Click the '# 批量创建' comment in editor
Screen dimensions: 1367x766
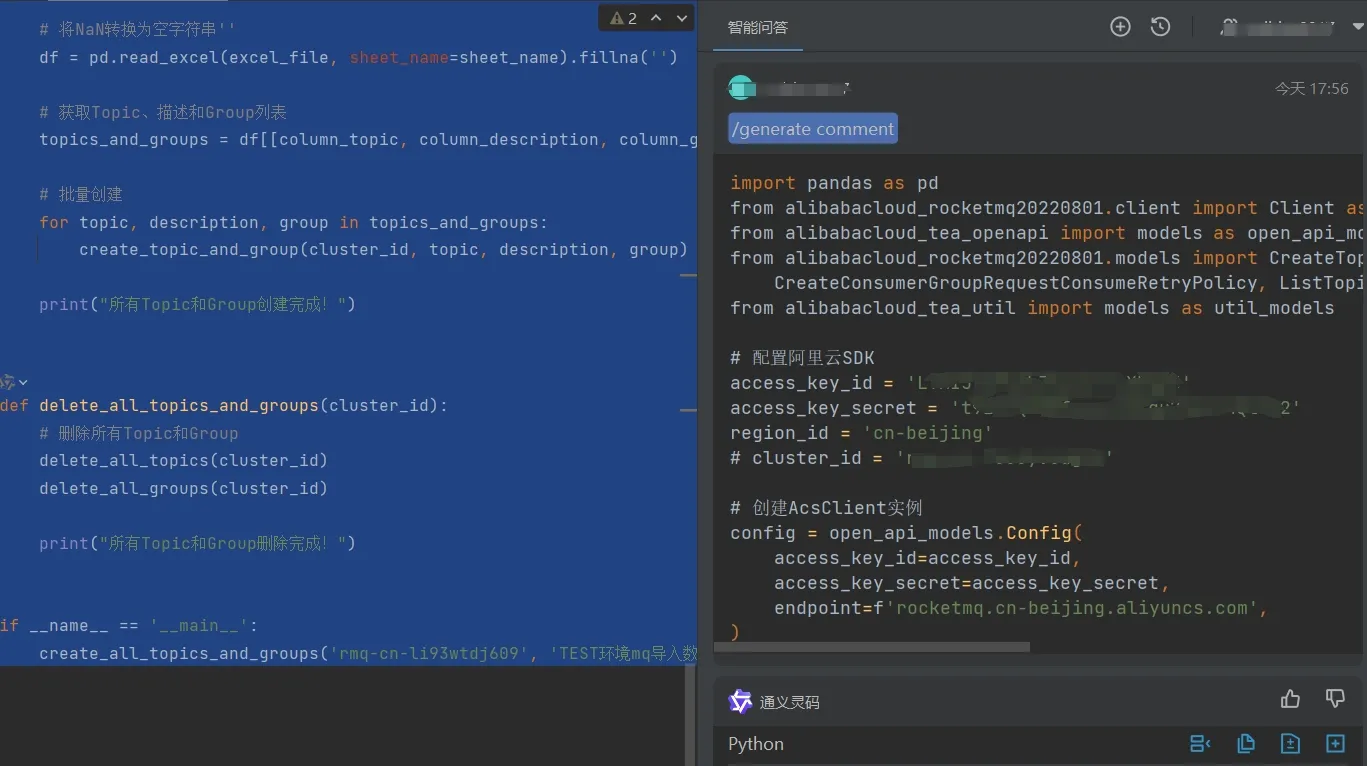click(80, 194)
